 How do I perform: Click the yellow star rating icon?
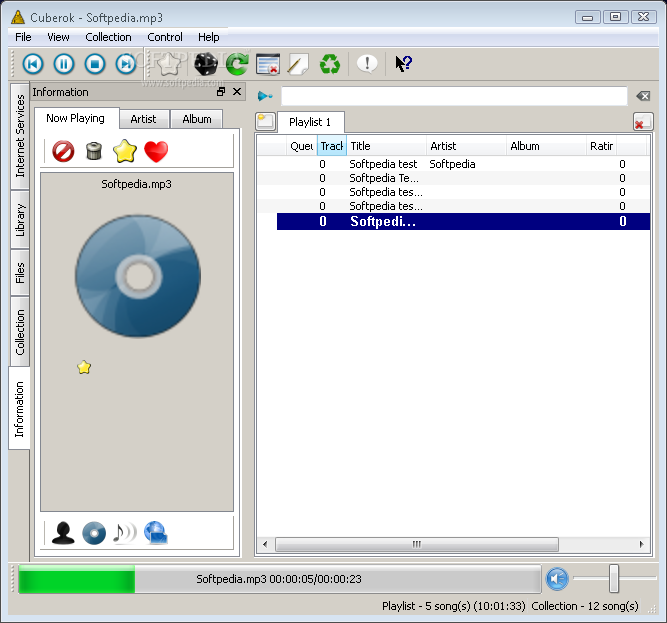[125, 151]
